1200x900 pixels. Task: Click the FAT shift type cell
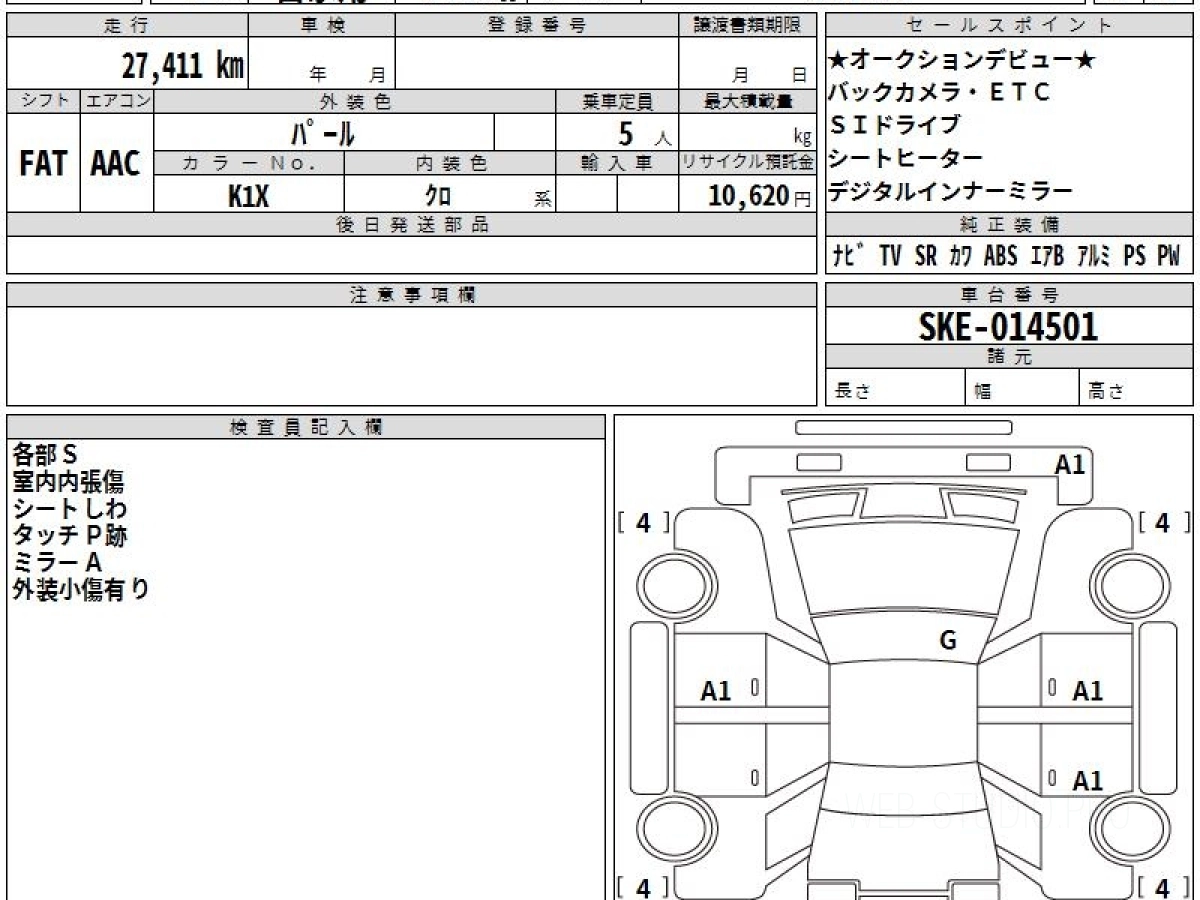(43, 164)
